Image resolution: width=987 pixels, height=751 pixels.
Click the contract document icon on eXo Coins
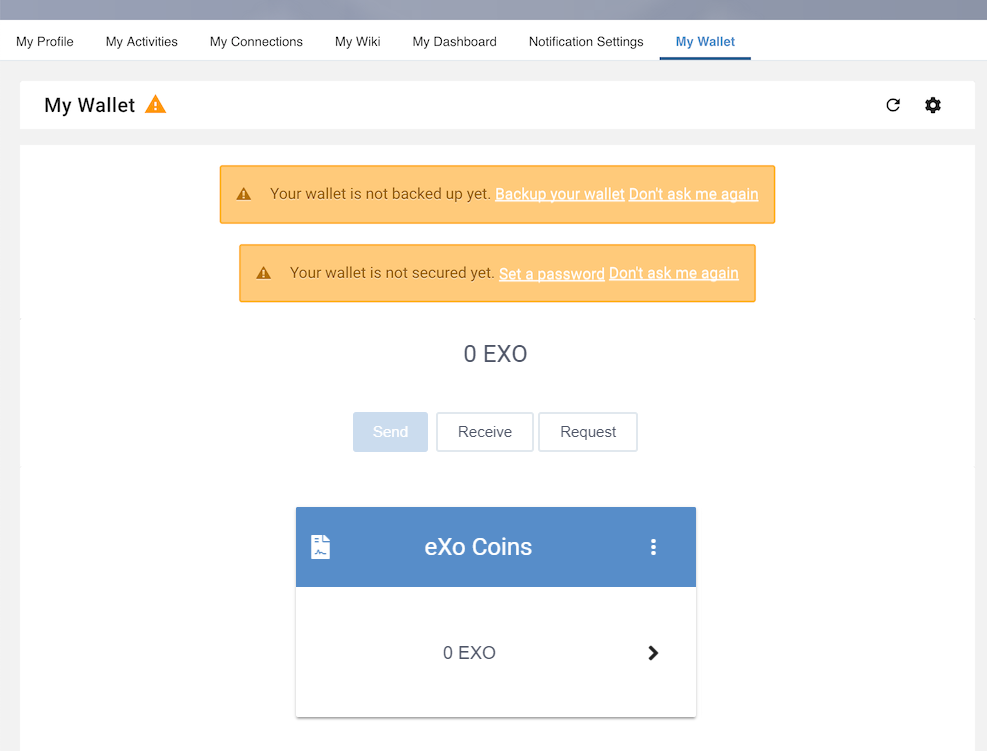(320, 546)
